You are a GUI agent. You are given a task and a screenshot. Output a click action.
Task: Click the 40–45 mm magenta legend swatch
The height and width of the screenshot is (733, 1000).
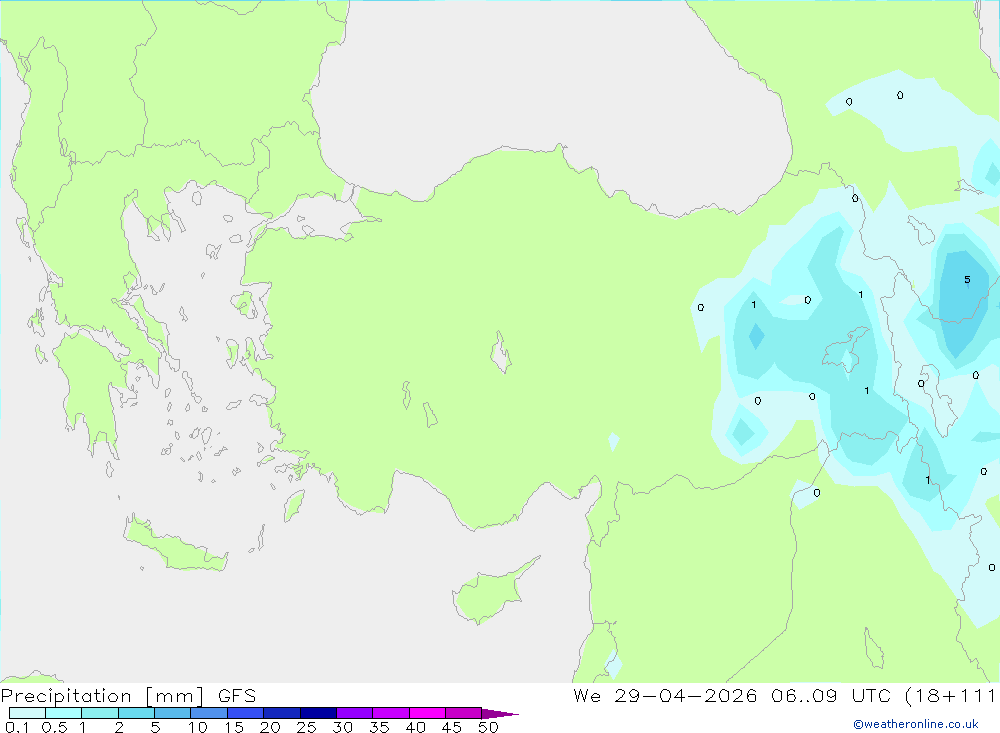(427, 713)
